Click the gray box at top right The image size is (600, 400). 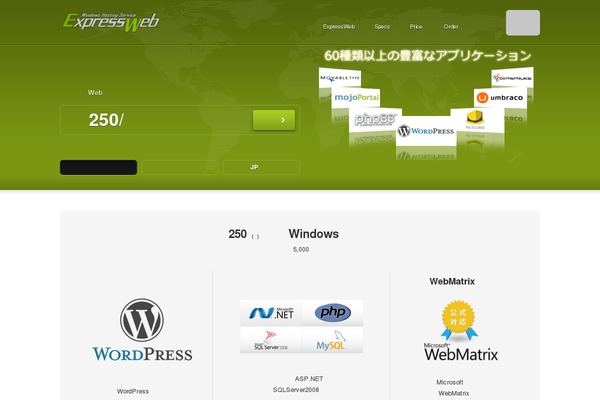coord(523,23)
